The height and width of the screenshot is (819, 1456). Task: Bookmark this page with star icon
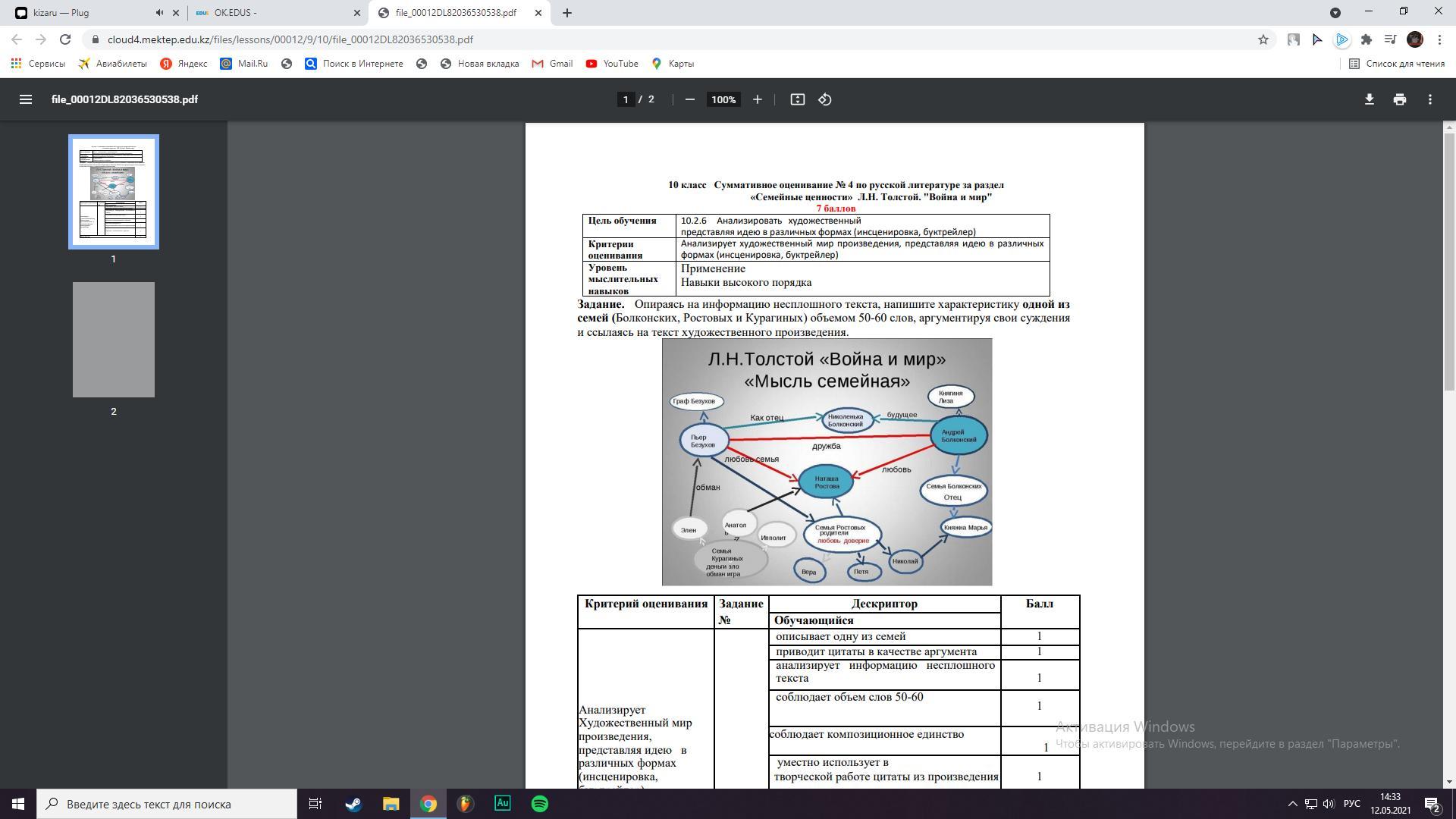[x=1263, y=39]
